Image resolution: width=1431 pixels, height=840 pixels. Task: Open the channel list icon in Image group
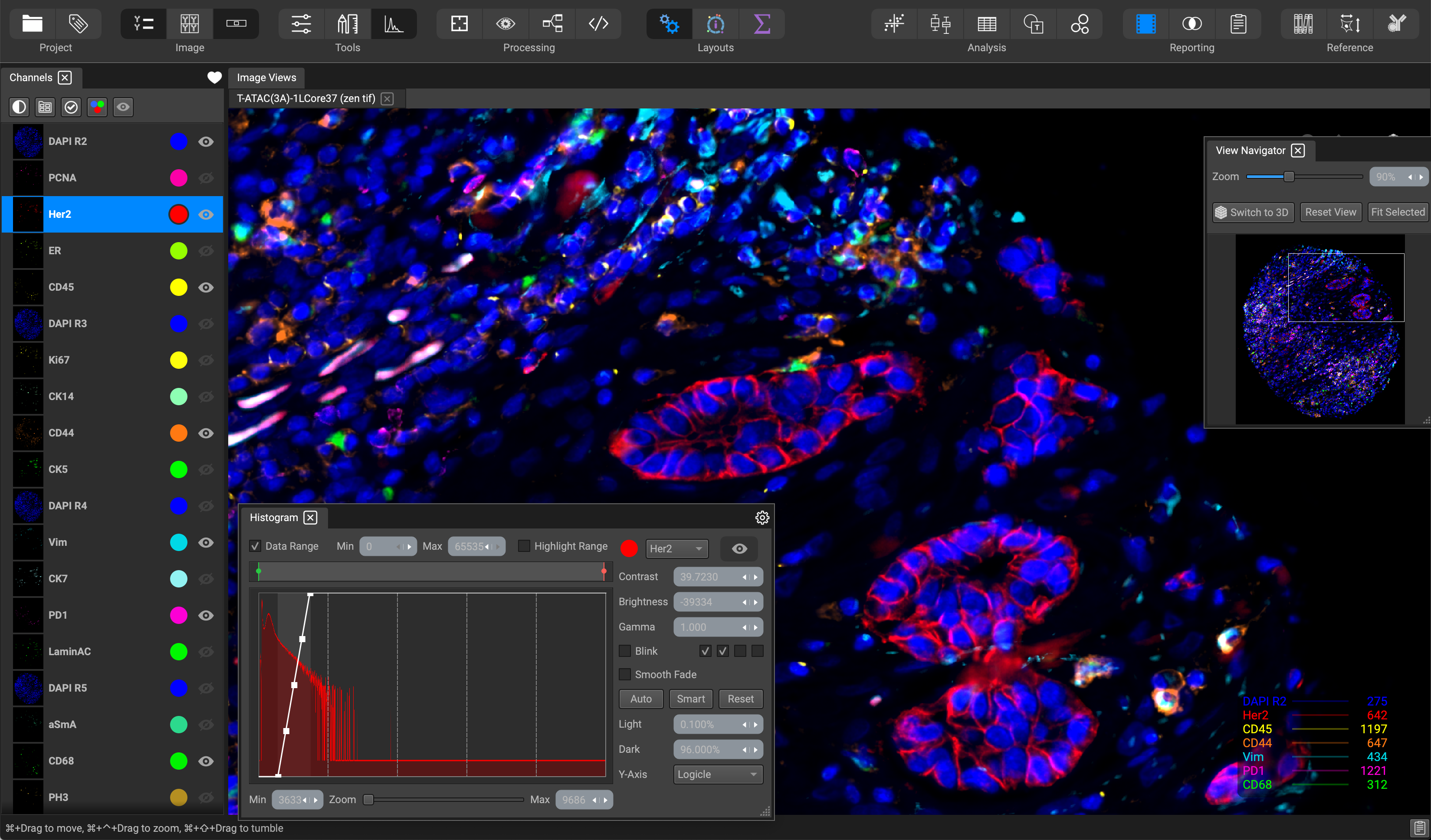144,23
